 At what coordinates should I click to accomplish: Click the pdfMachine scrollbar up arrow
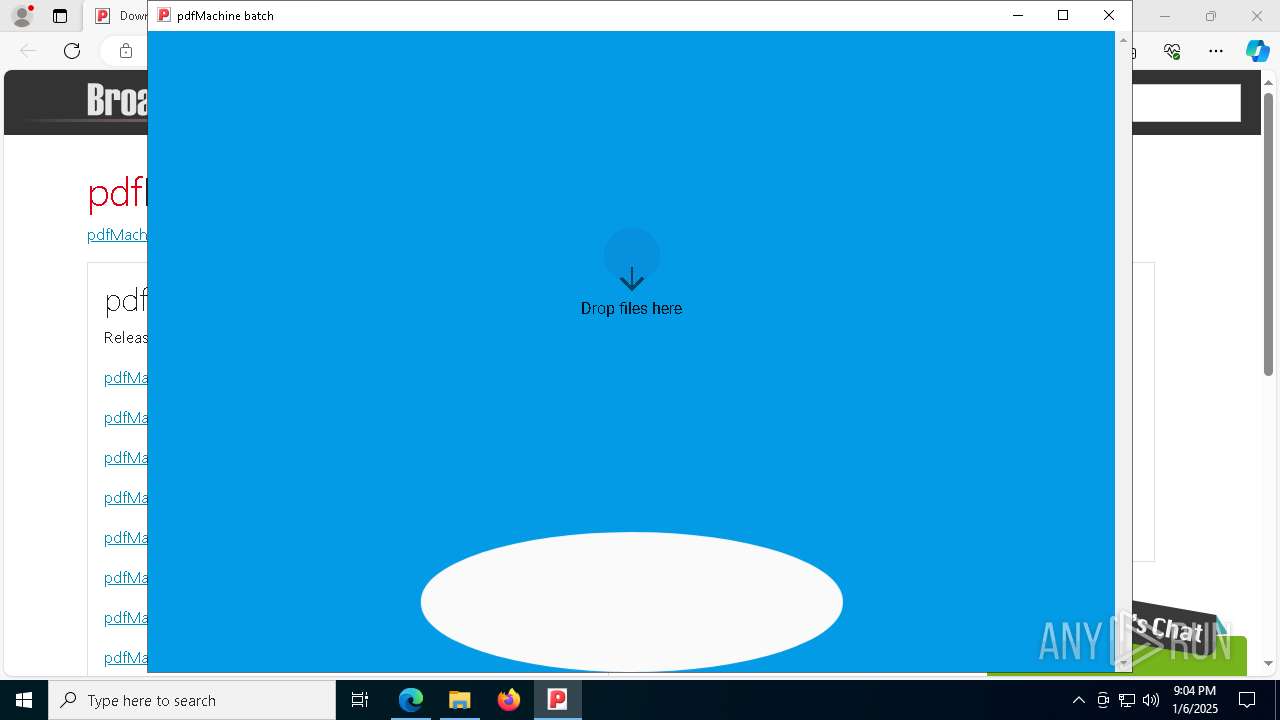1123,40
